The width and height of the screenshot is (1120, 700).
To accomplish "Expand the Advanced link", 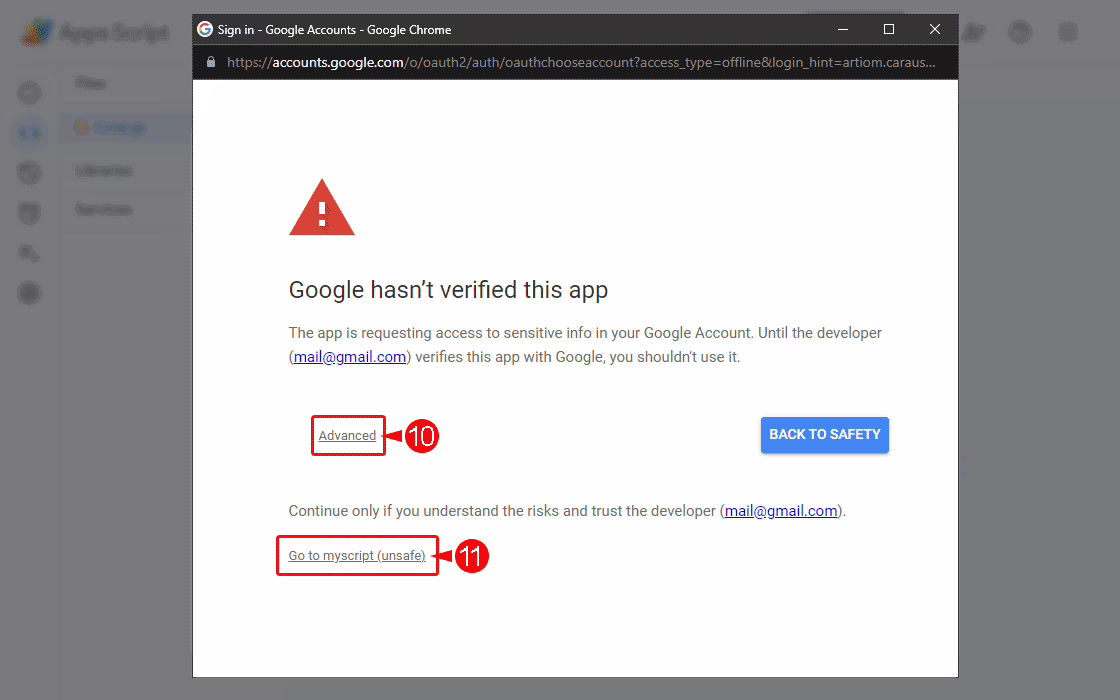I will click(347, 436).
